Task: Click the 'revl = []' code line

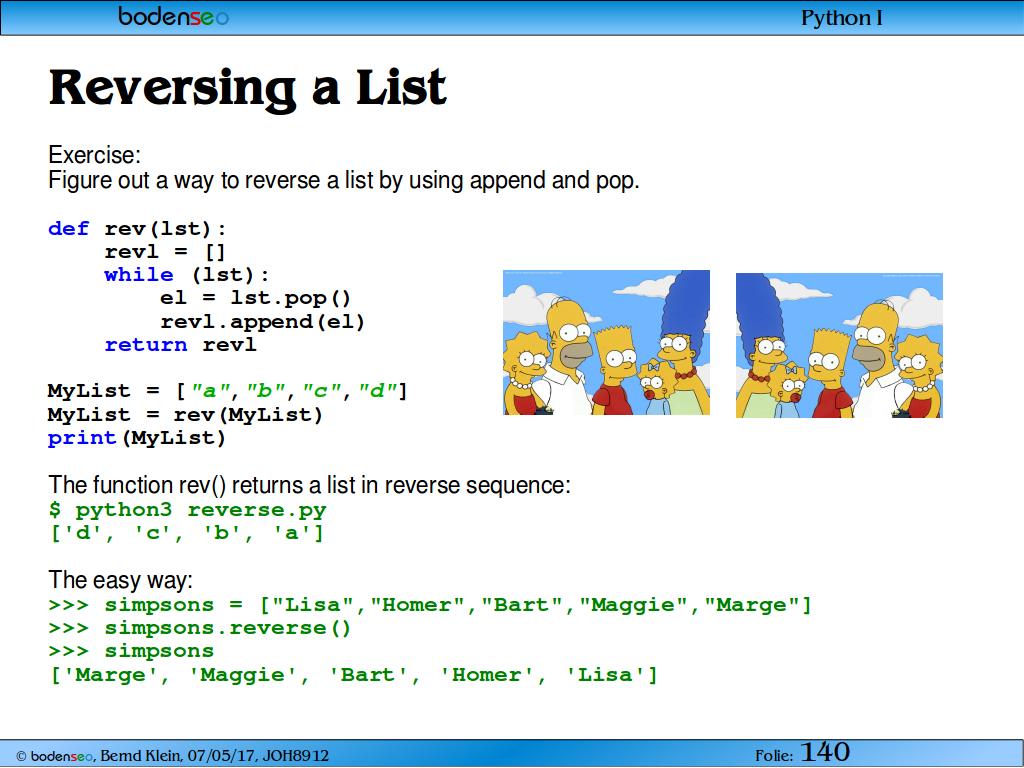Action: tap(165, 251)
